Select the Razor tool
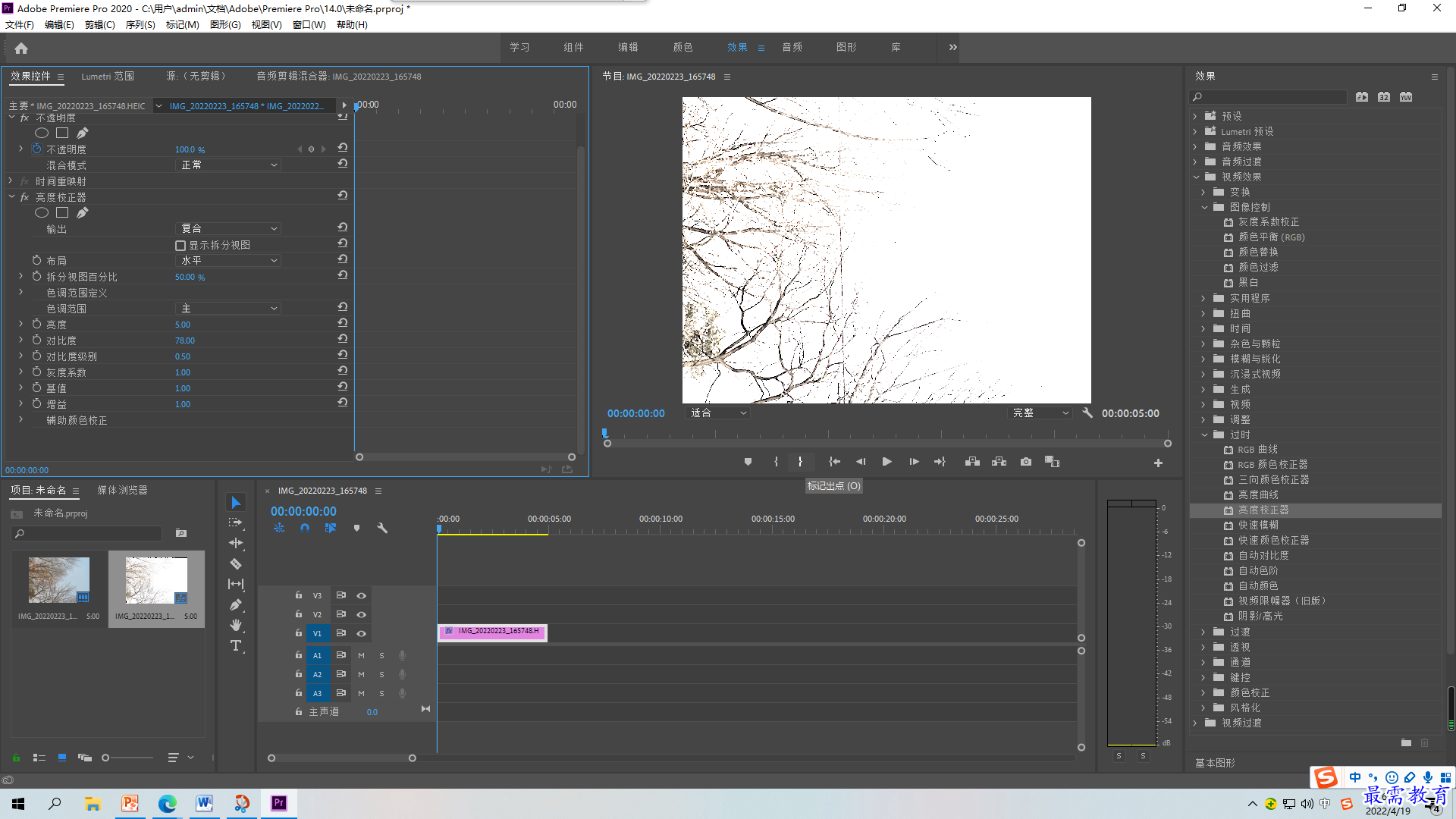The height and width of the screenshot is (819, 1456). (236, 563)
